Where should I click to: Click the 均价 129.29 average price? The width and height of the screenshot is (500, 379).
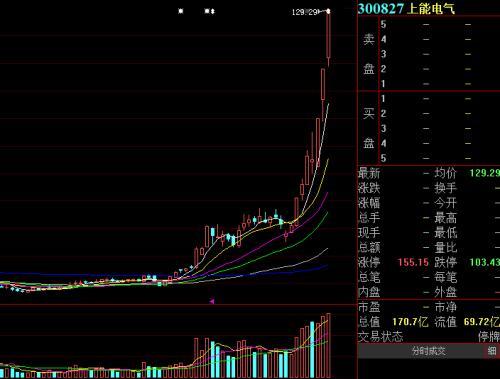(x=485, y=173)
